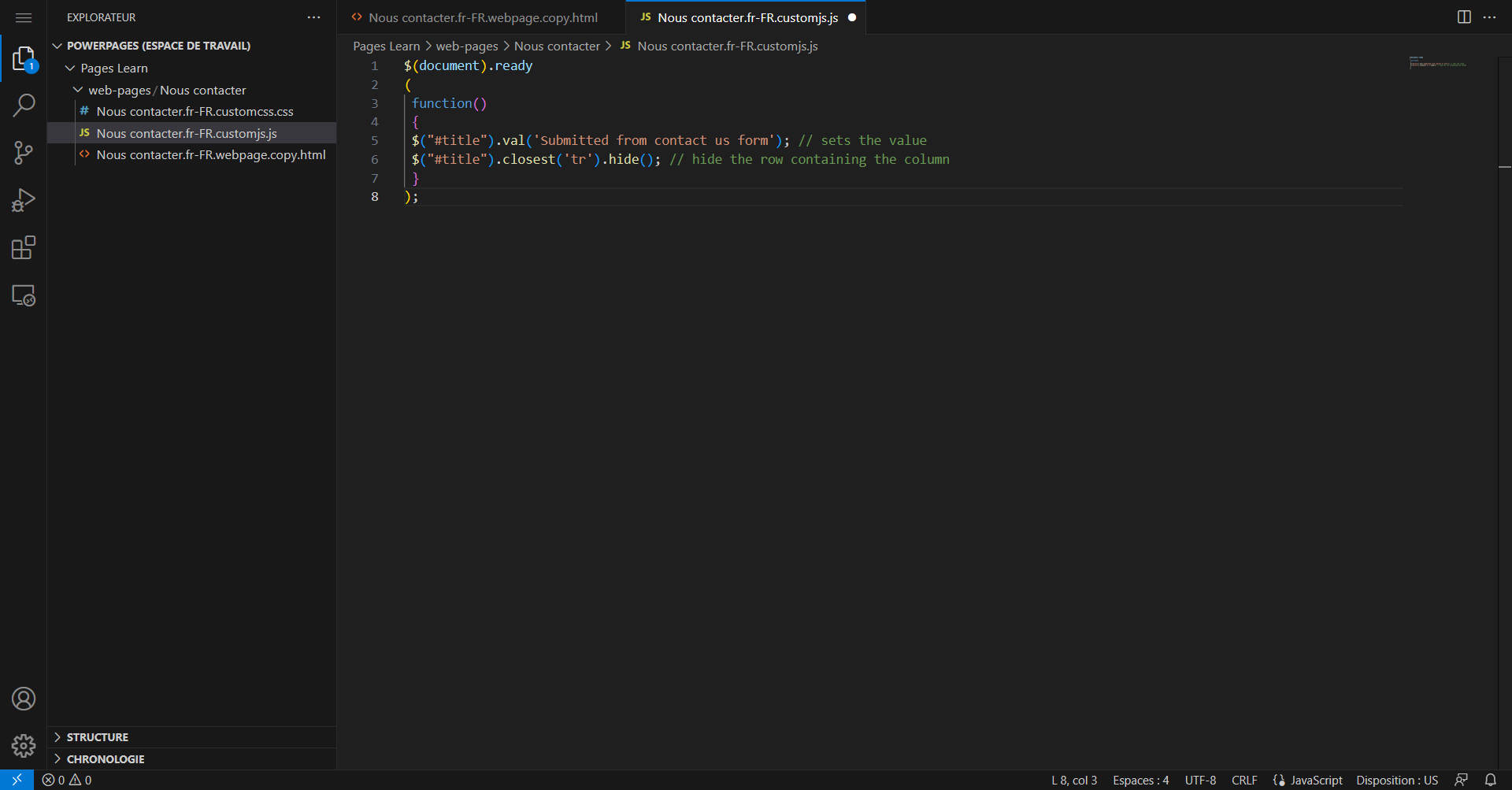Click the code minimap preview
Screen dimensions: 1512x790
click(x=1437, y=62)
